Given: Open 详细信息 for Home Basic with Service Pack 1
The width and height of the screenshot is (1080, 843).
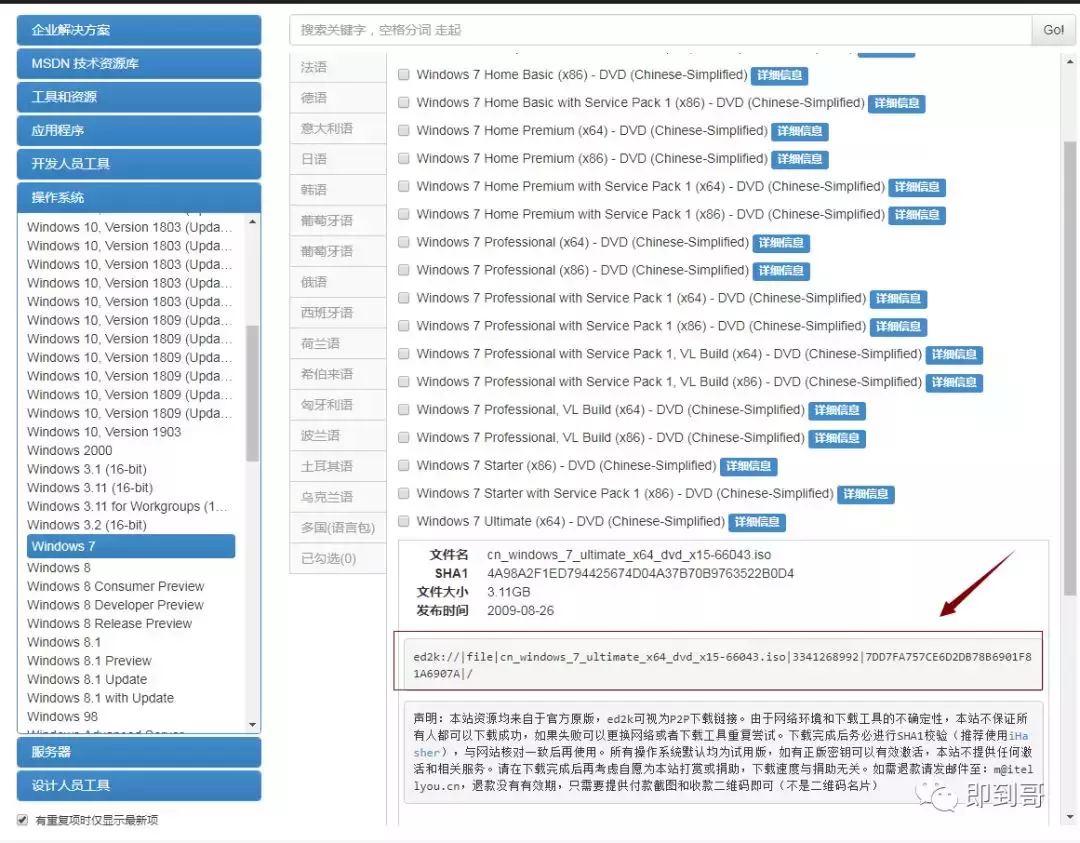Looking at the screenshot, I should click(896, 103).
